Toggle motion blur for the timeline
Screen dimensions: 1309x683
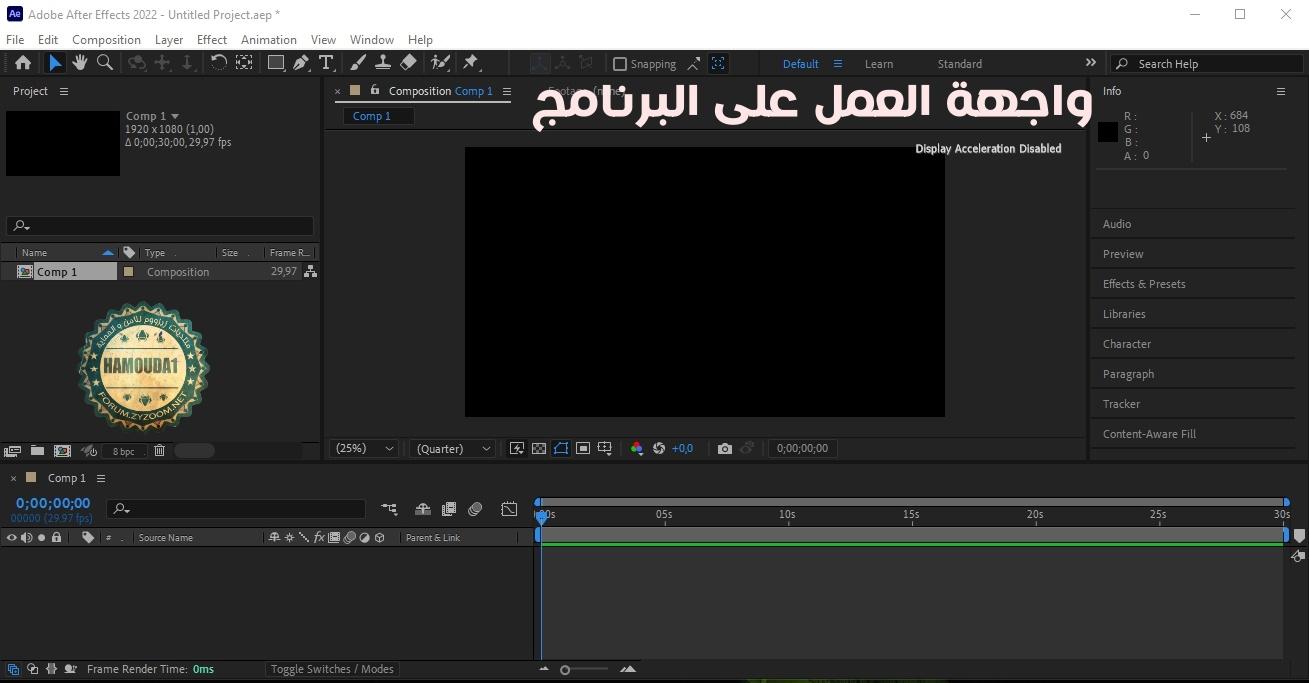475,509
